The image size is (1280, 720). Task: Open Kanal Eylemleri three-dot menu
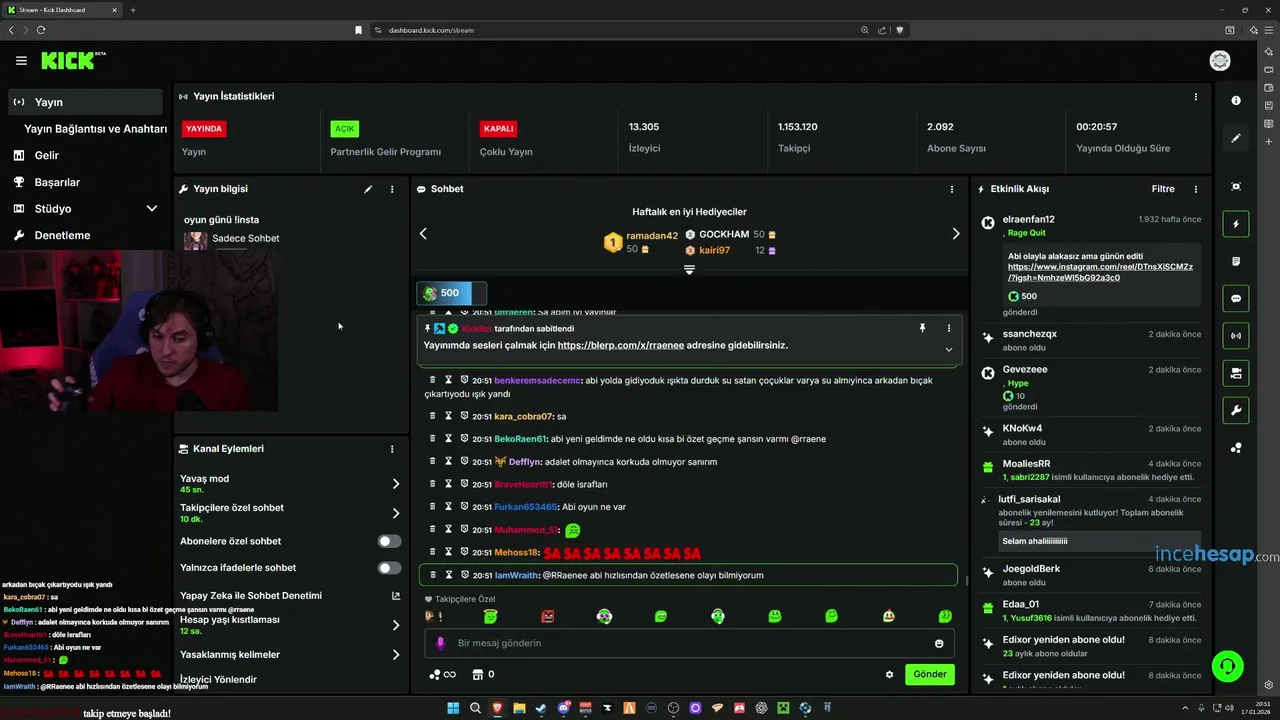click(392, 449)
